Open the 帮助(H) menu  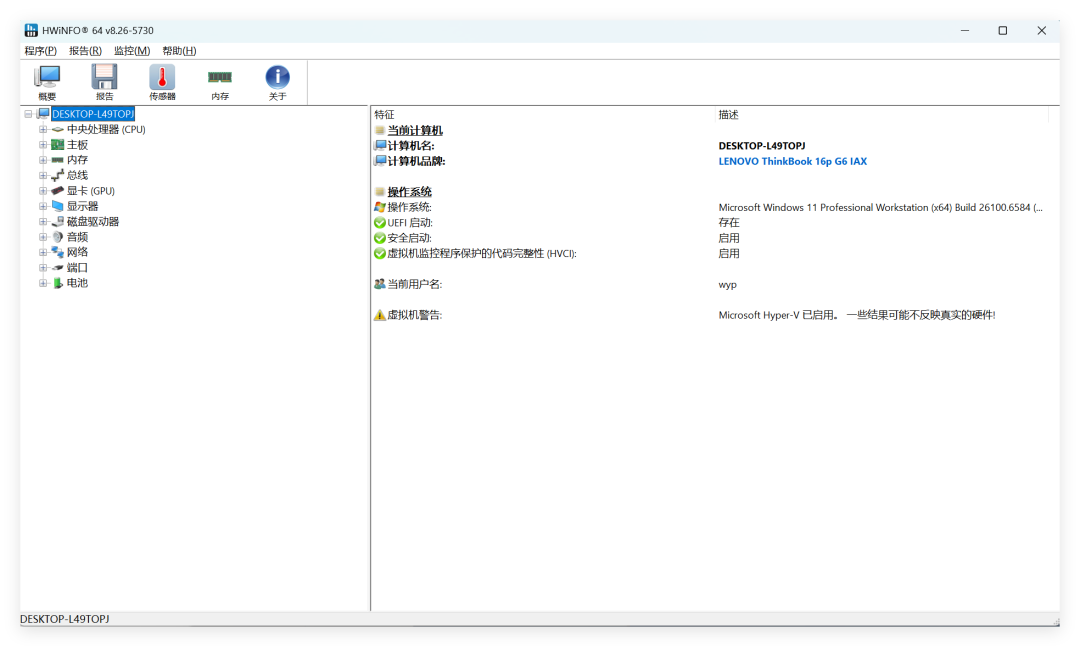179,50
